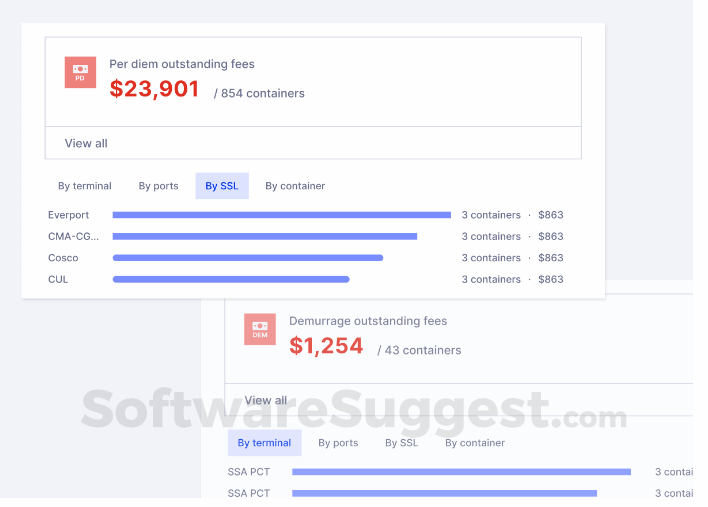Open View all under demurrage fees
The width and height of the screenshot is (708, 507).
(266, 400)
